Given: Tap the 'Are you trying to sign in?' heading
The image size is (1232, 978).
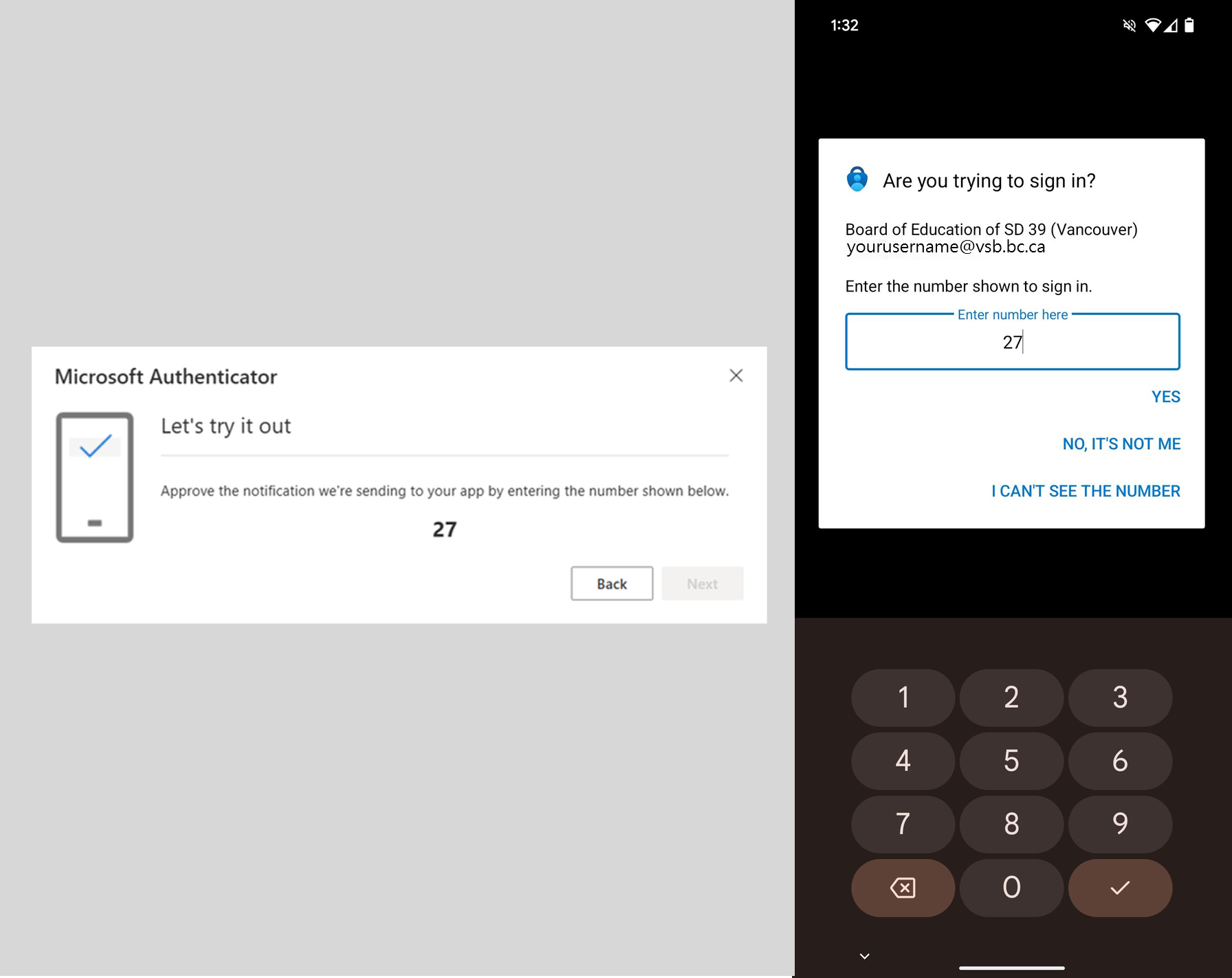Looking at the screenshot, I should pyautogui.click(x=989, y=181).
